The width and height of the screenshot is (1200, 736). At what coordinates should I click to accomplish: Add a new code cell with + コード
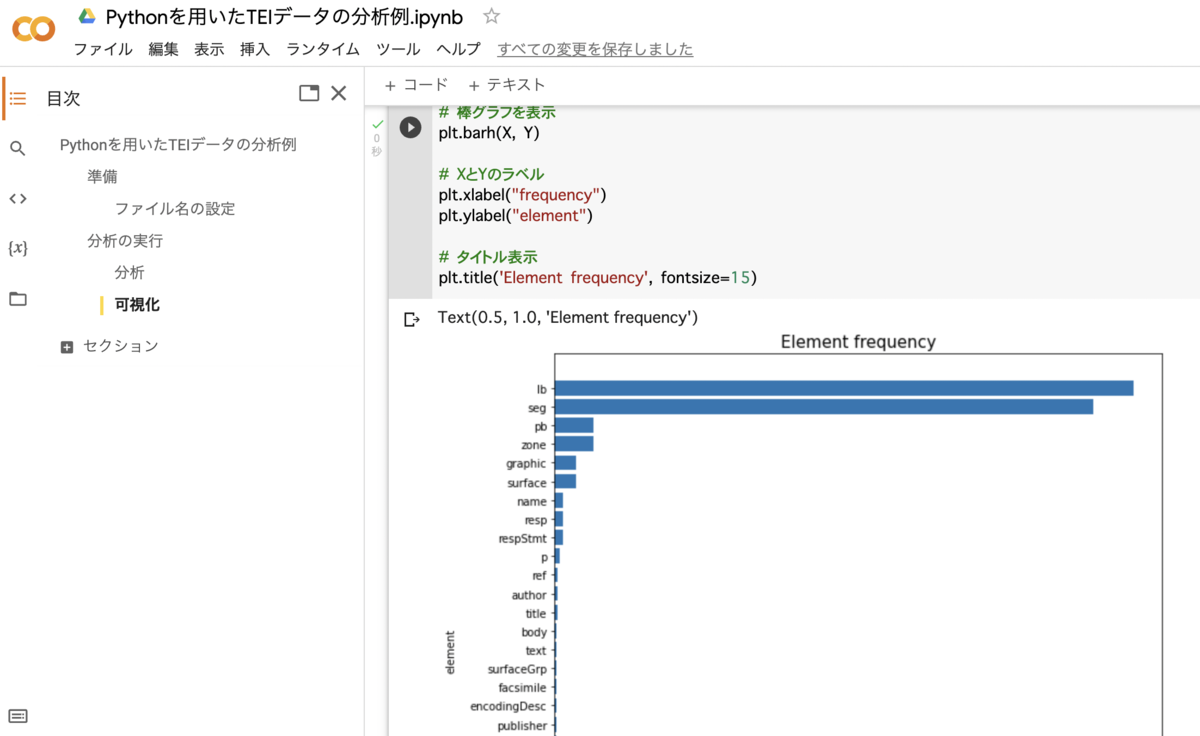(x=417, y=84)
